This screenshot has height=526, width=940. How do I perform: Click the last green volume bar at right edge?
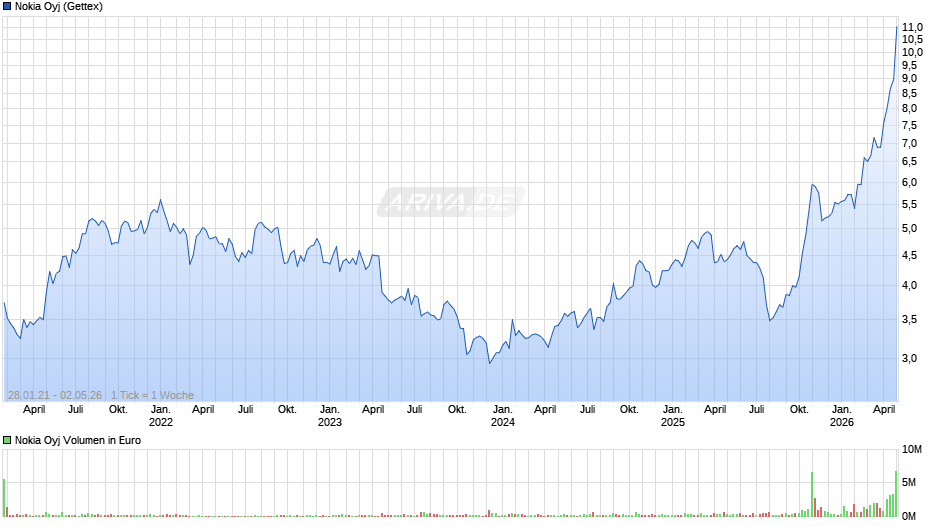click(896, 494)
